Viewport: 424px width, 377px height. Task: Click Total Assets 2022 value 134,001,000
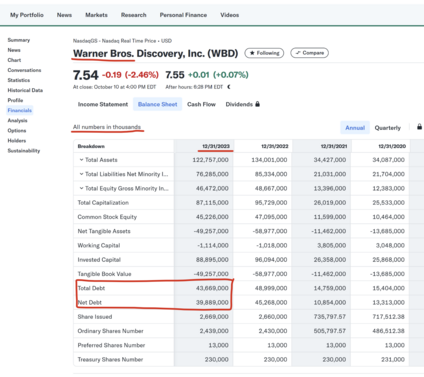click(x=269, y=160)
